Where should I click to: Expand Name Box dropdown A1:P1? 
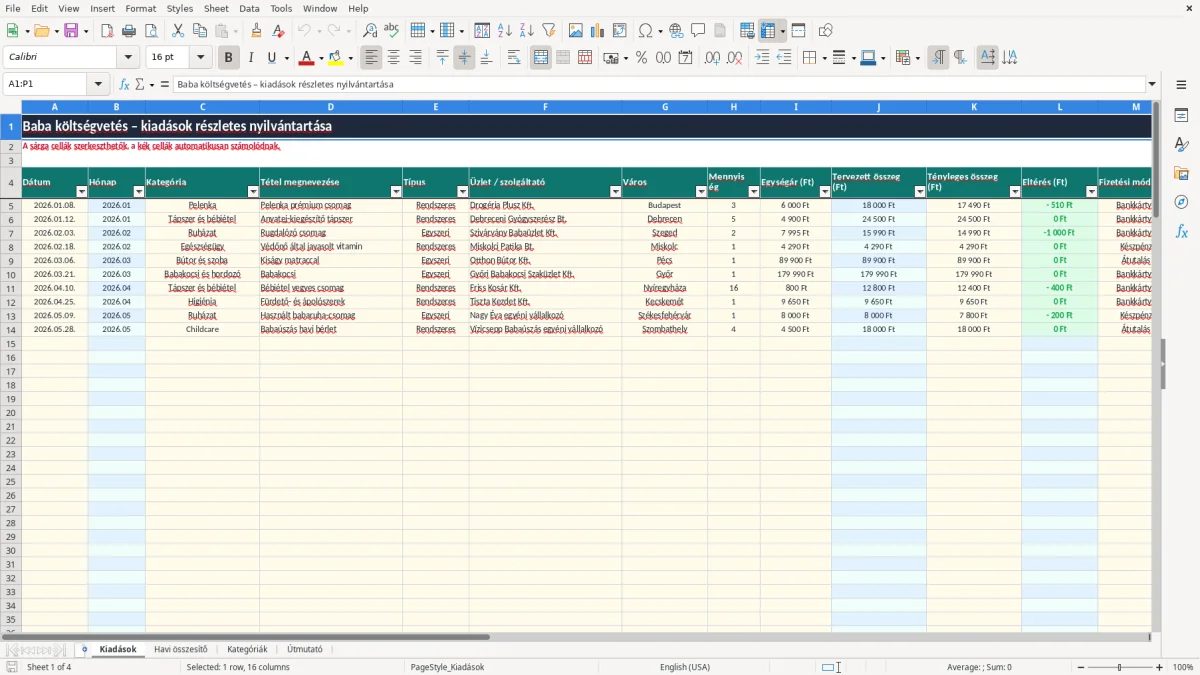coord(98,84)
